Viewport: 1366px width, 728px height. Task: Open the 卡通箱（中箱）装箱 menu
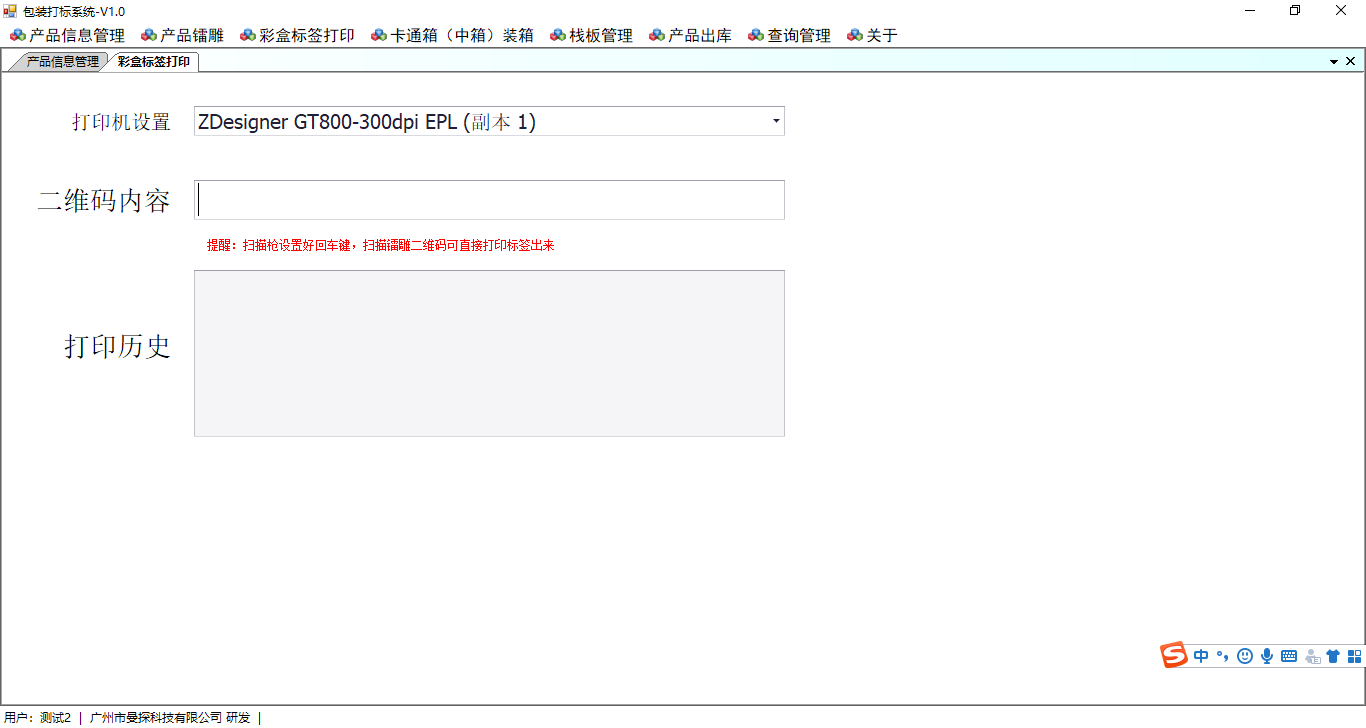coord(452,35)
